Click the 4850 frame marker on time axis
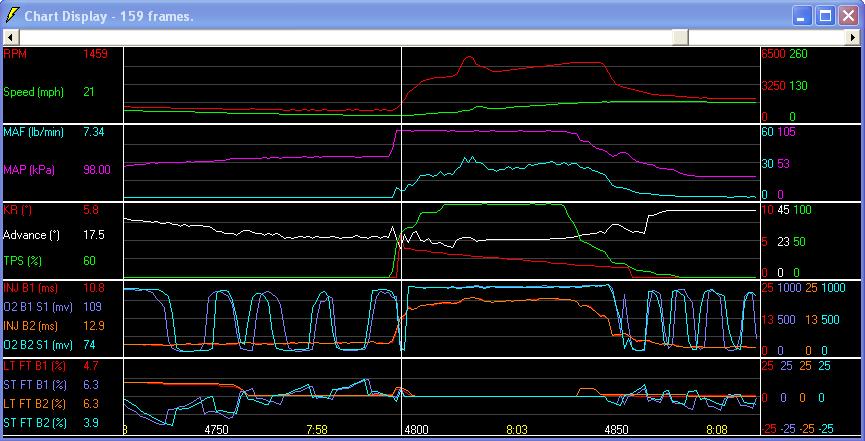The width and height of the screenshot is (865, 441). 617,430
